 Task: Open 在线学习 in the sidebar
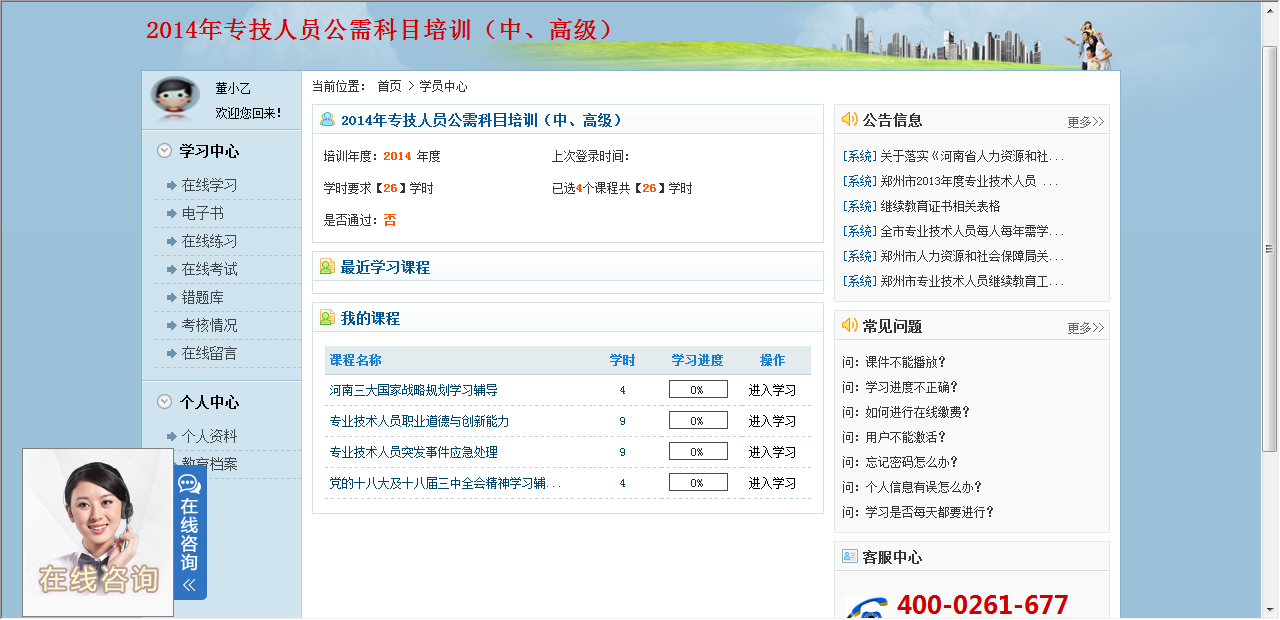[x=209, y=185]
